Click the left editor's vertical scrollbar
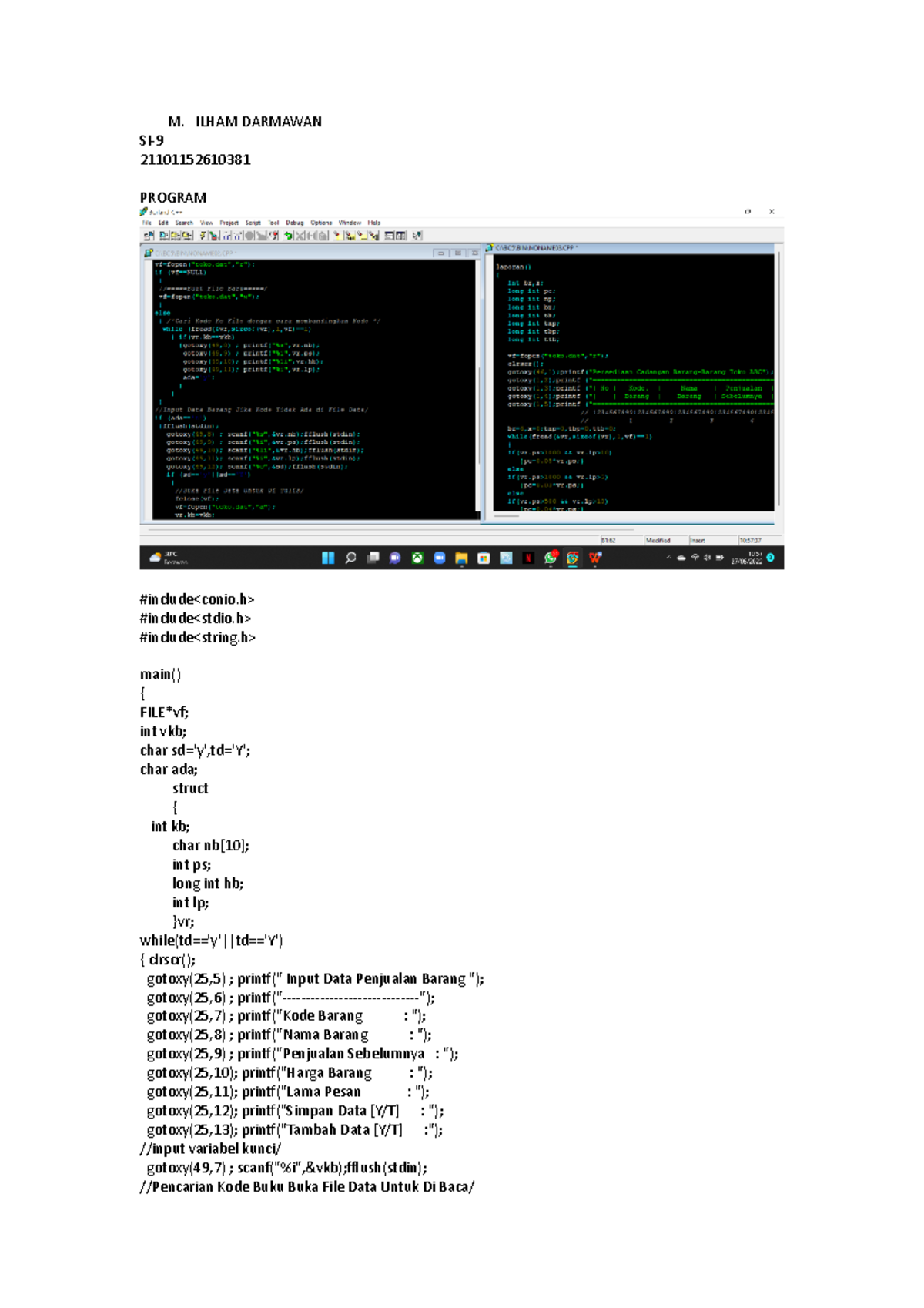The image size is (924, 1308). [480, 385]
